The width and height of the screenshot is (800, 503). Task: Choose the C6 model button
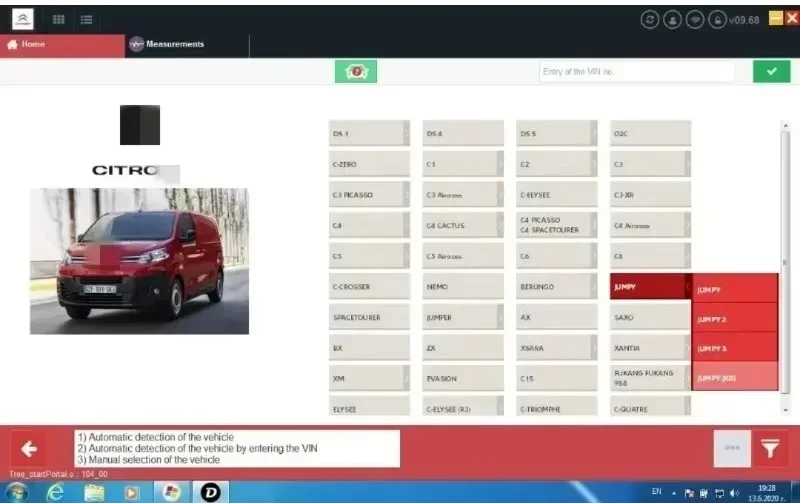pos(557,256)
